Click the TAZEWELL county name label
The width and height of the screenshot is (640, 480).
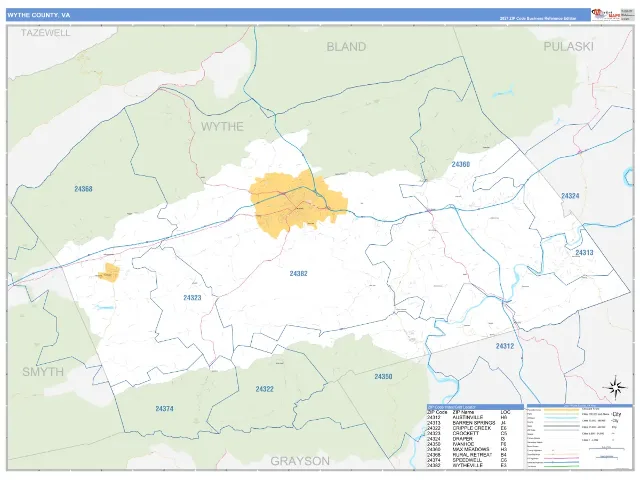pos(46,33)
